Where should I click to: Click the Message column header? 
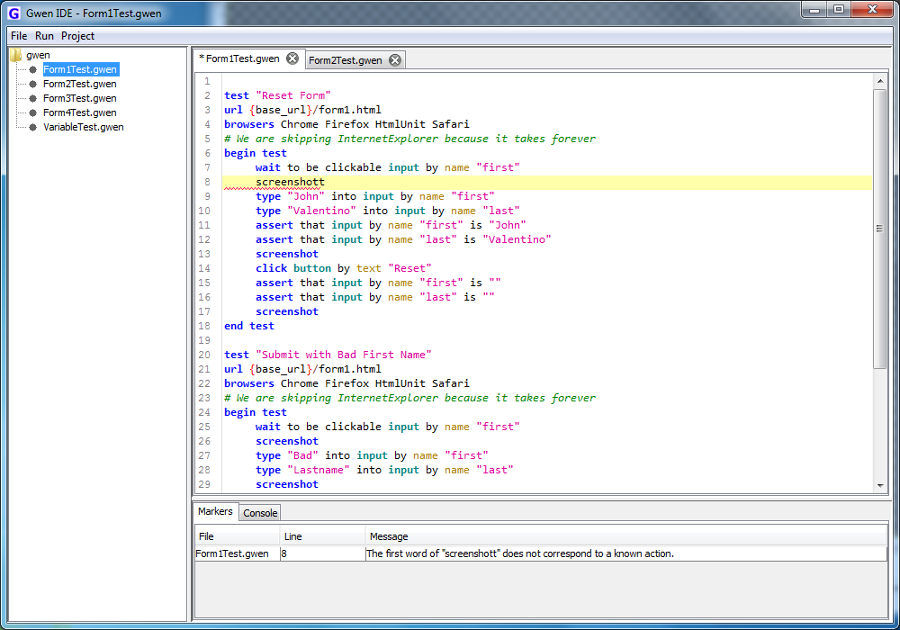pos(389,537)
